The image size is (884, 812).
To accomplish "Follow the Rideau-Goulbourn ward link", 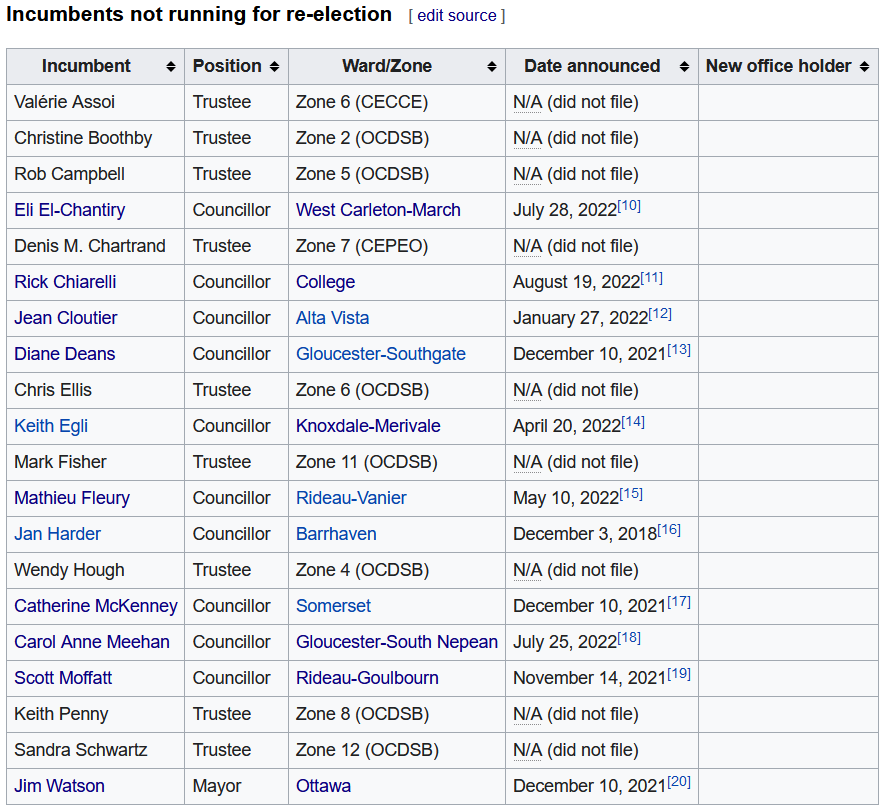I will point(367,678).
